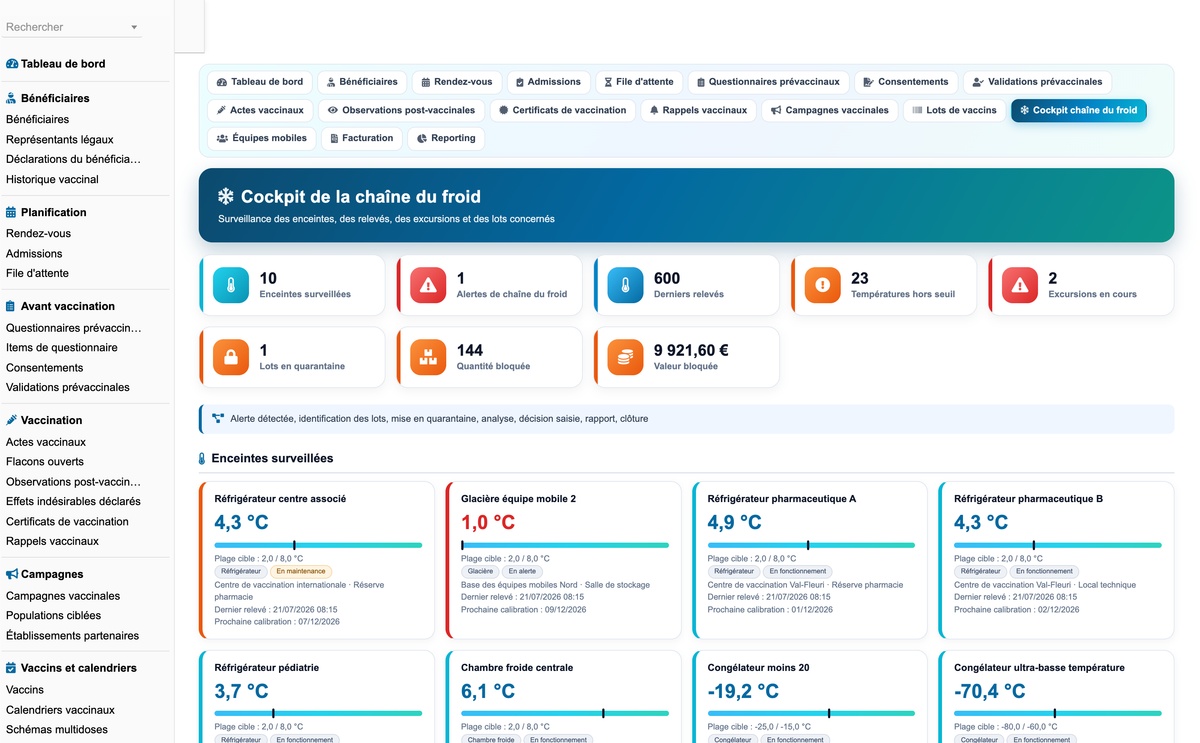Open the Bénéficiaires tab
The height and width of the screenshot is (743, 1200).
[362, 82]
